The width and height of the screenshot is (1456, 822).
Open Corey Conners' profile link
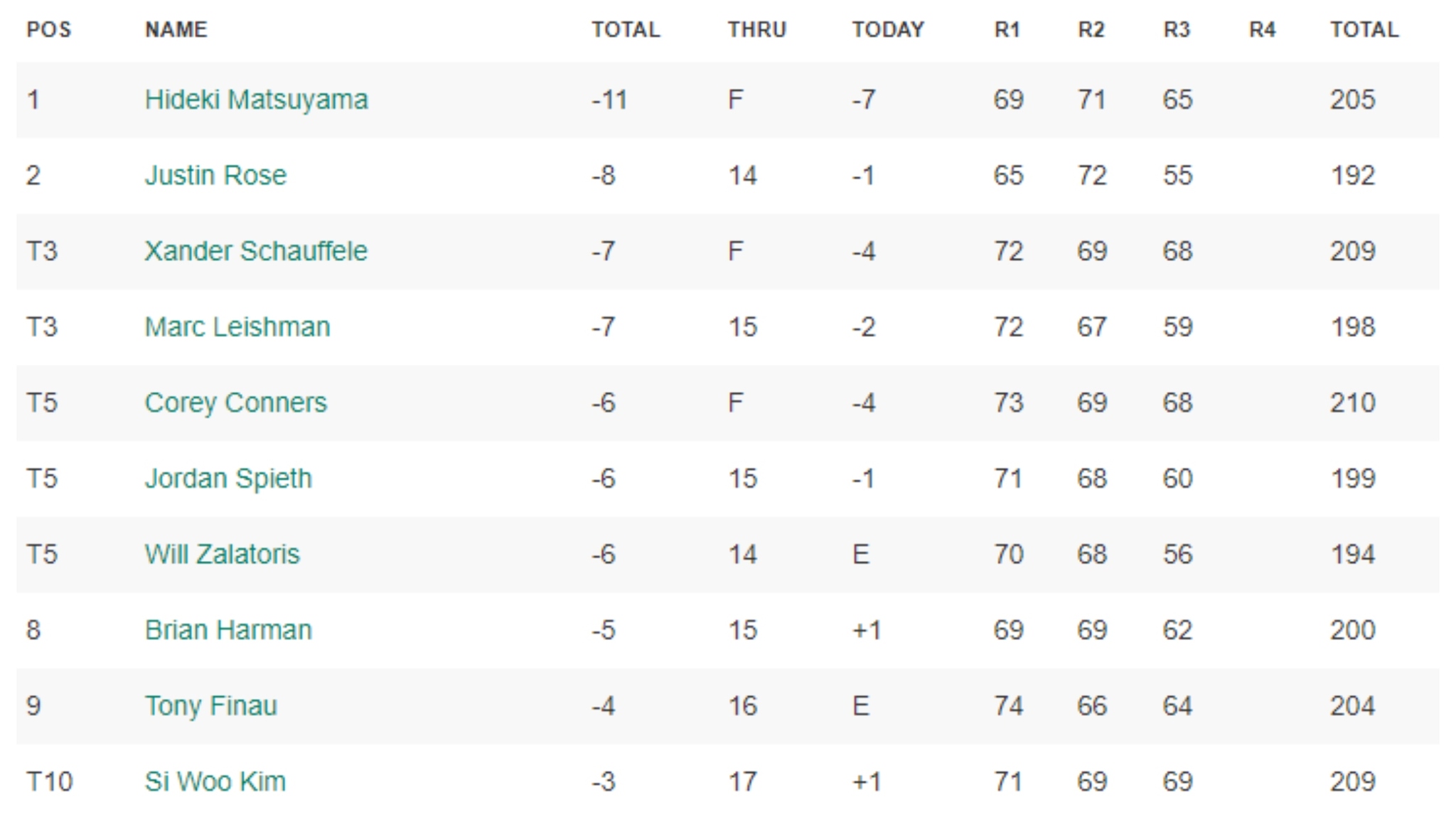(235, 402)
